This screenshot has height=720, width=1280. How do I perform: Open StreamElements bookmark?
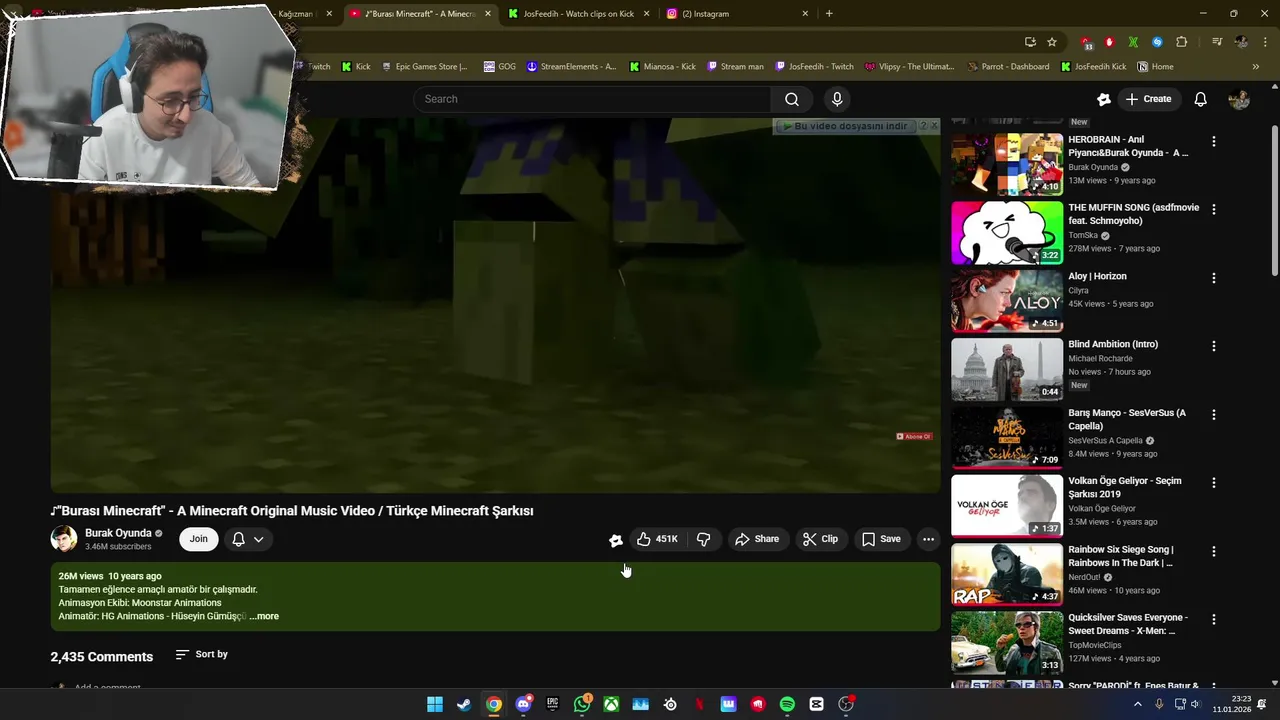571,67
